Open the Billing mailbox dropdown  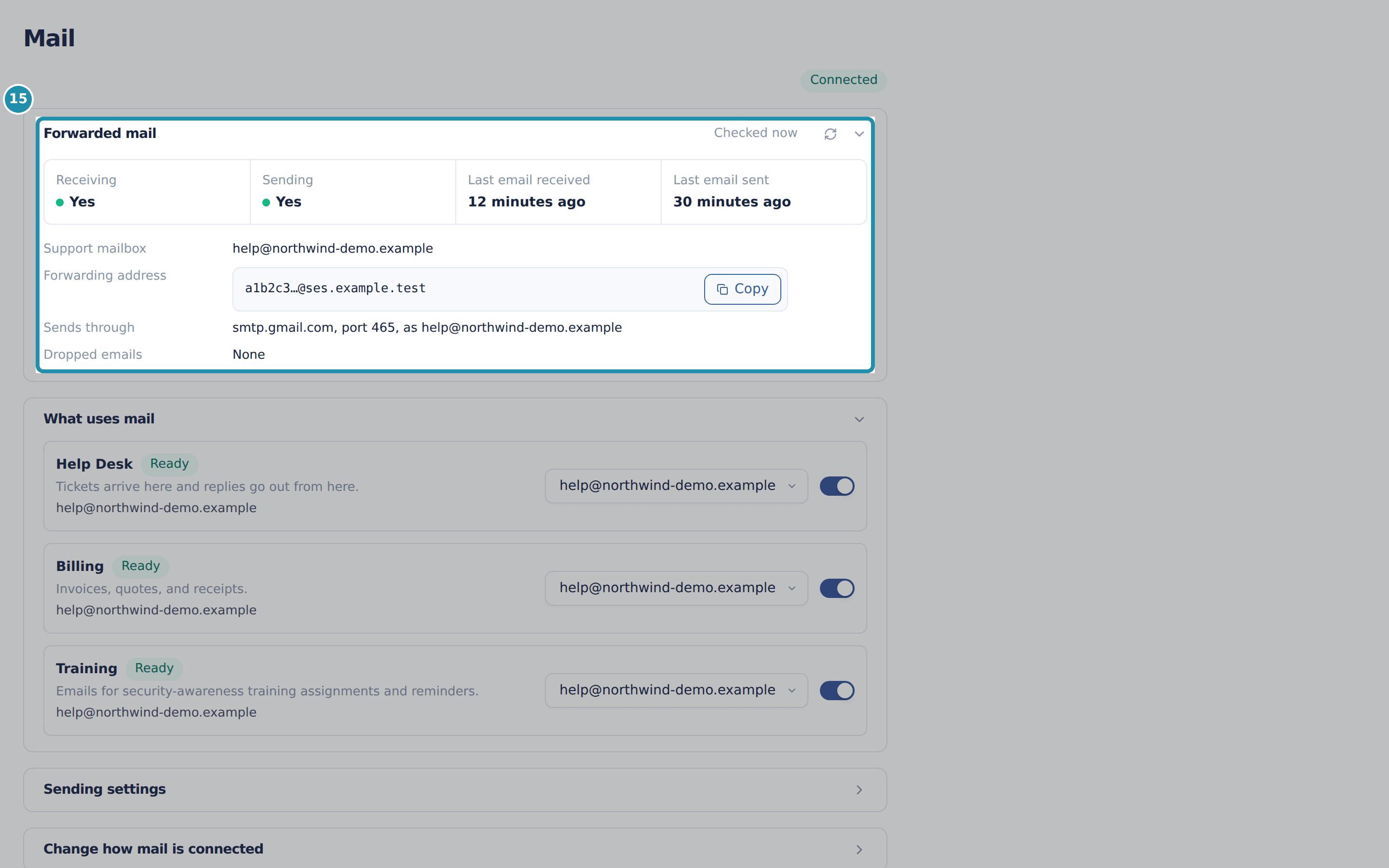676,588
